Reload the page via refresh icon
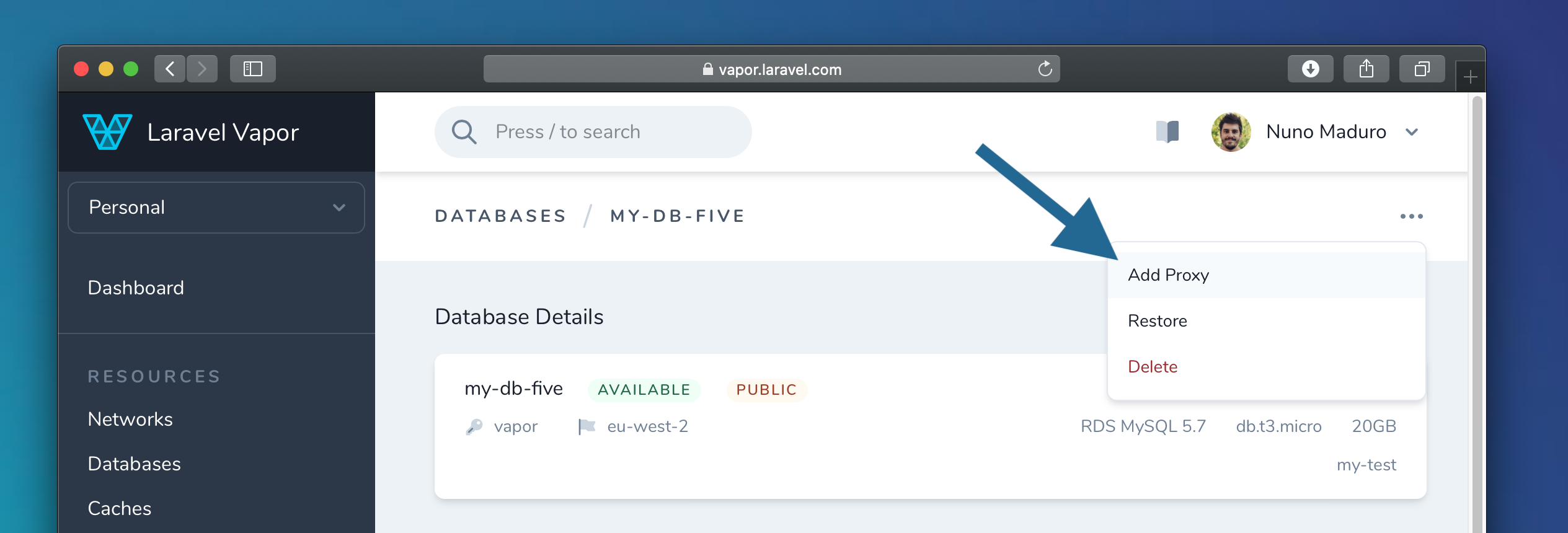Viewport: 1568px width, 533px height. 1045,69
